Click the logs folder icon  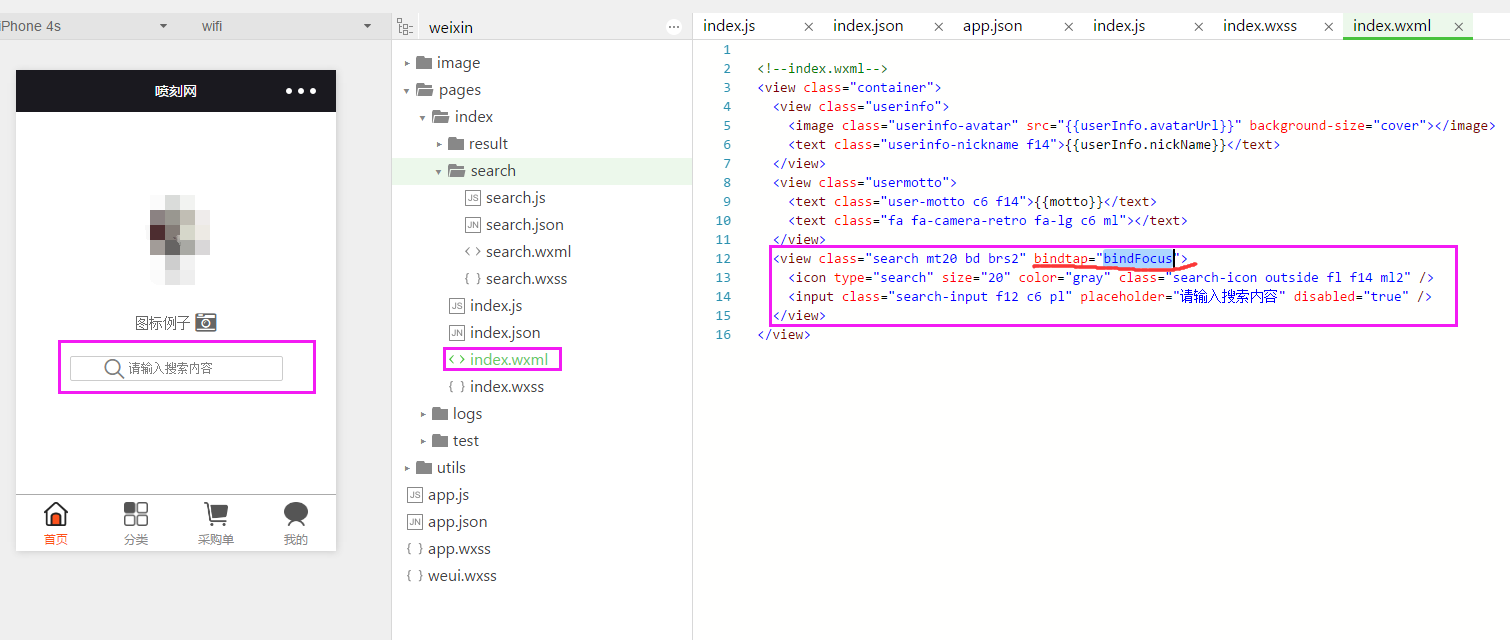440,413
